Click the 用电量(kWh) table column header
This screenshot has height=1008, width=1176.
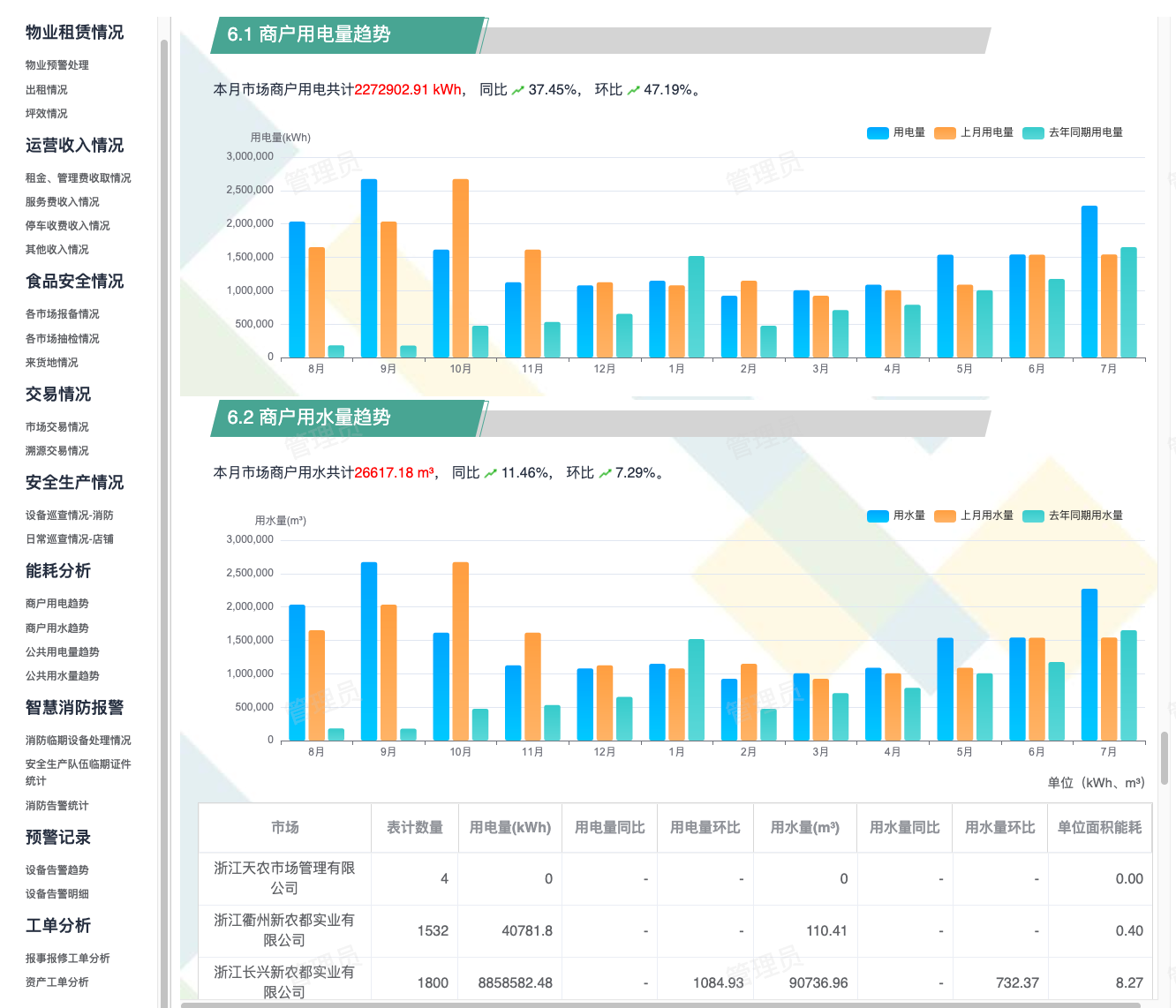tap(510, 828)
